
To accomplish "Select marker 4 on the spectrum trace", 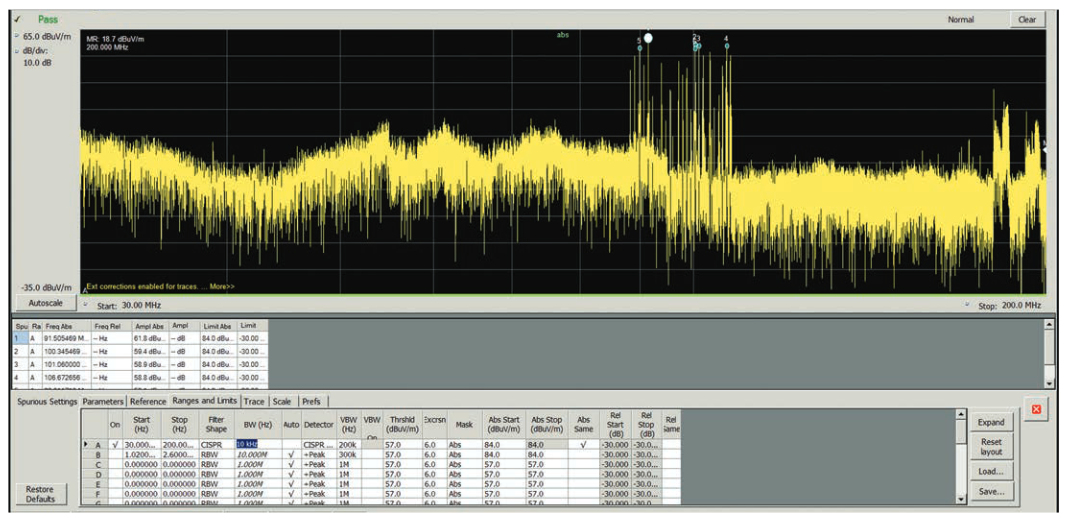I will tap(726, 46).
